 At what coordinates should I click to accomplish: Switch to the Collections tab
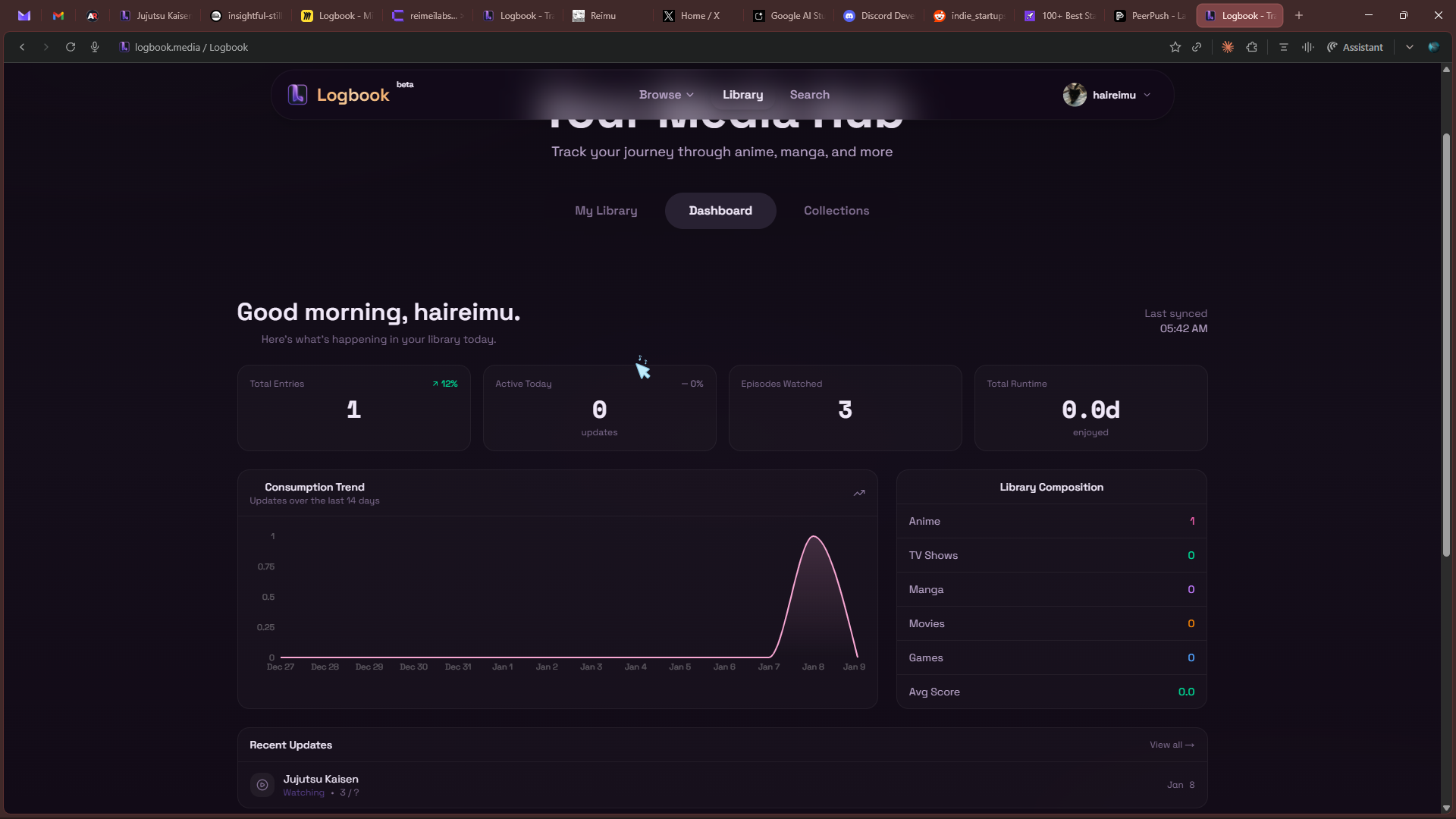(836, 211)
